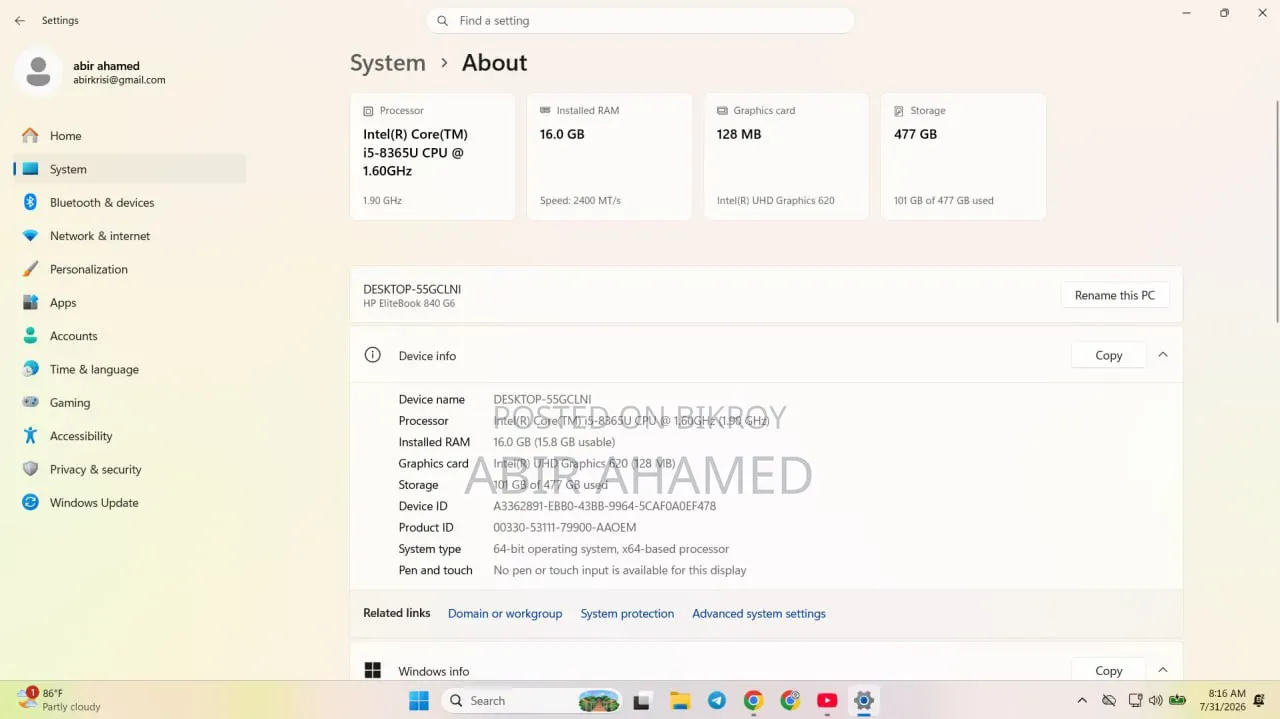This screenshot has width=1280, height=719.
Task: Open the Processor info card
Action: coord(432,156)
